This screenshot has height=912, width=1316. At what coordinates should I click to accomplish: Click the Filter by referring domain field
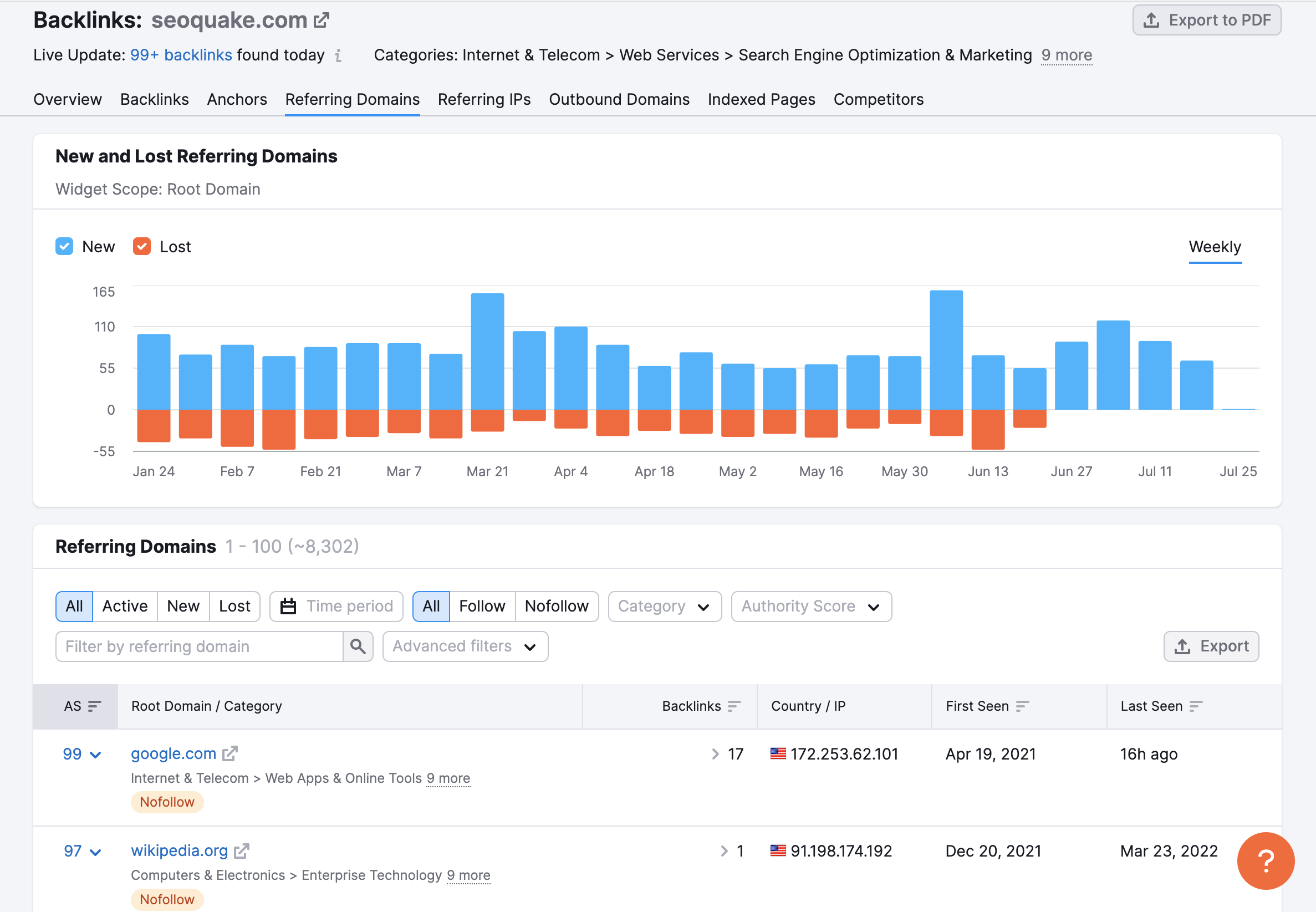click(x=200, y=646)
